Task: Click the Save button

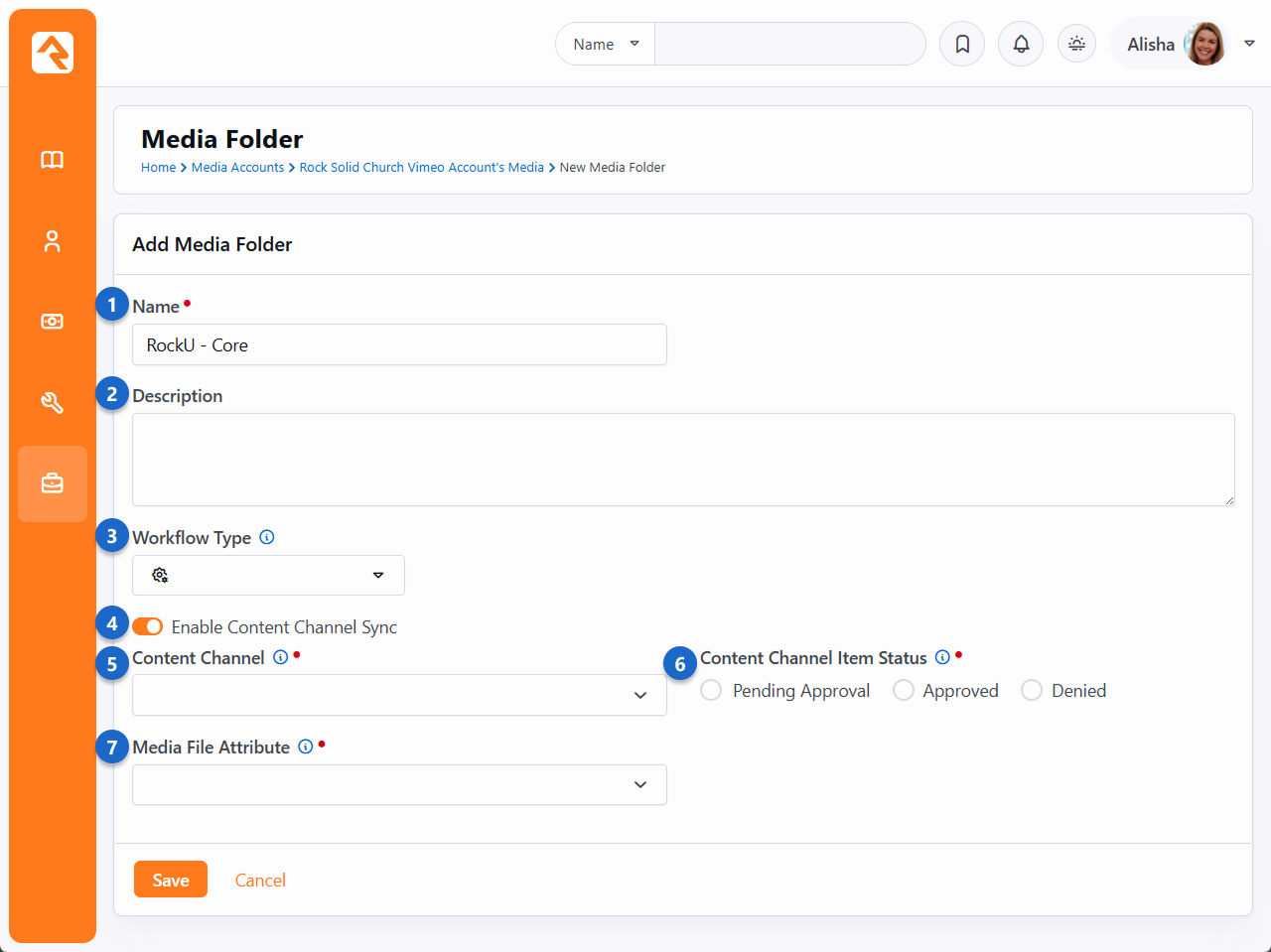Action: (x=171, y=880)
